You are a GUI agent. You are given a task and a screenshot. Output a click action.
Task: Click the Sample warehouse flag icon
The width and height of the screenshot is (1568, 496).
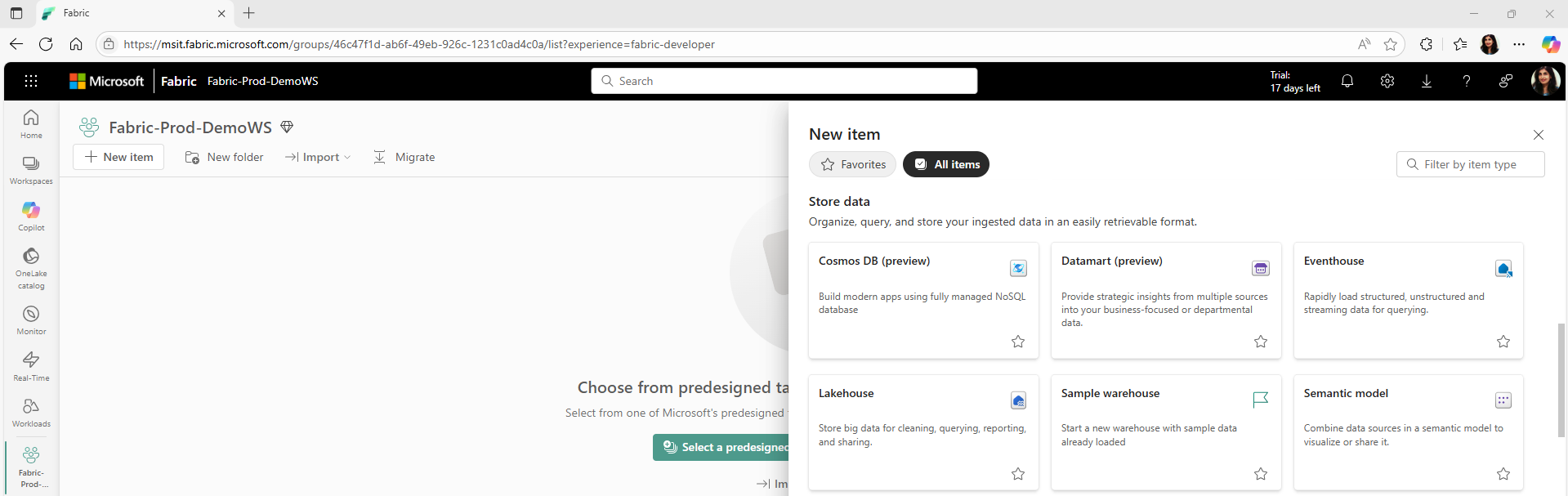[x=1261, y=400]
